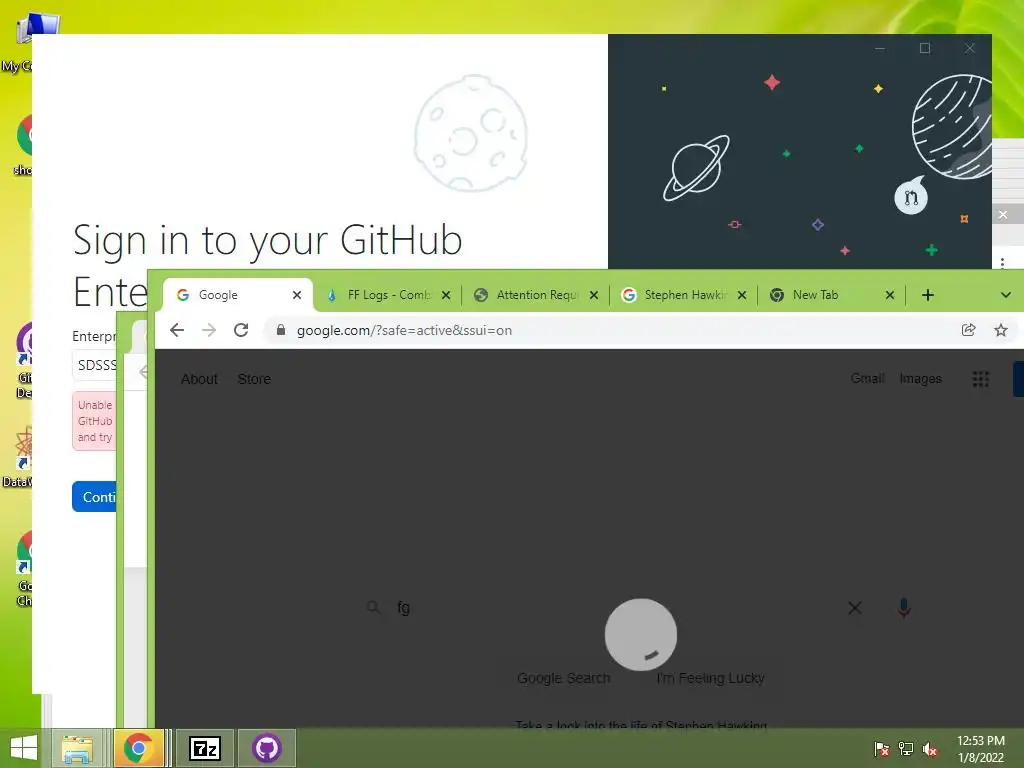The height and width of the screenshot is (768, 1024).
Task: Open File Explorer from taskbar
Action: click(x=77, y=748)
